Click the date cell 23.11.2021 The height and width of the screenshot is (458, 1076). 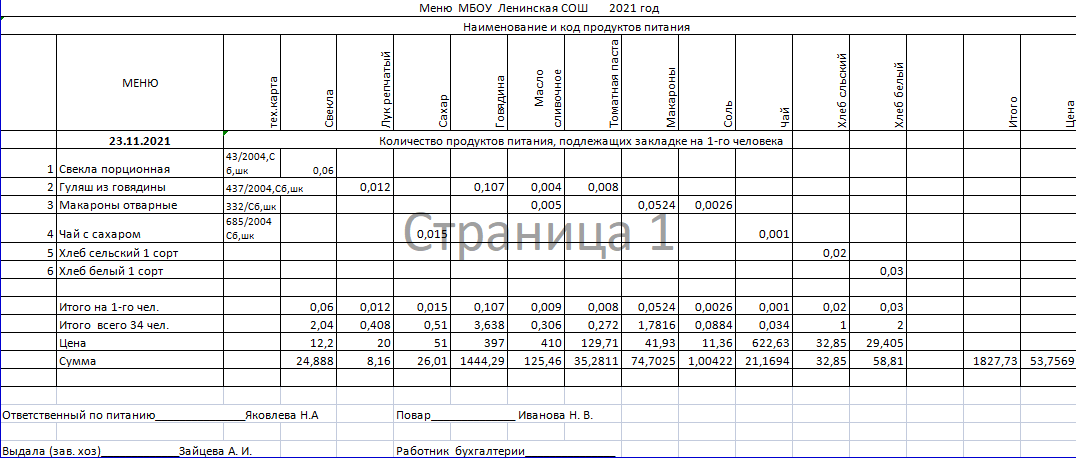(x=140, y=141)
